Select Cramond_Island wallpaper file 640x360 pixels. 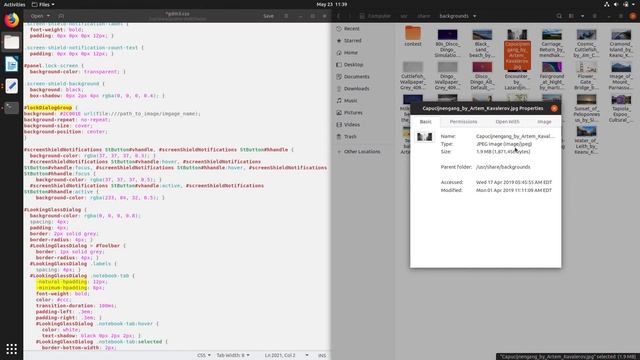coord(621,43)
